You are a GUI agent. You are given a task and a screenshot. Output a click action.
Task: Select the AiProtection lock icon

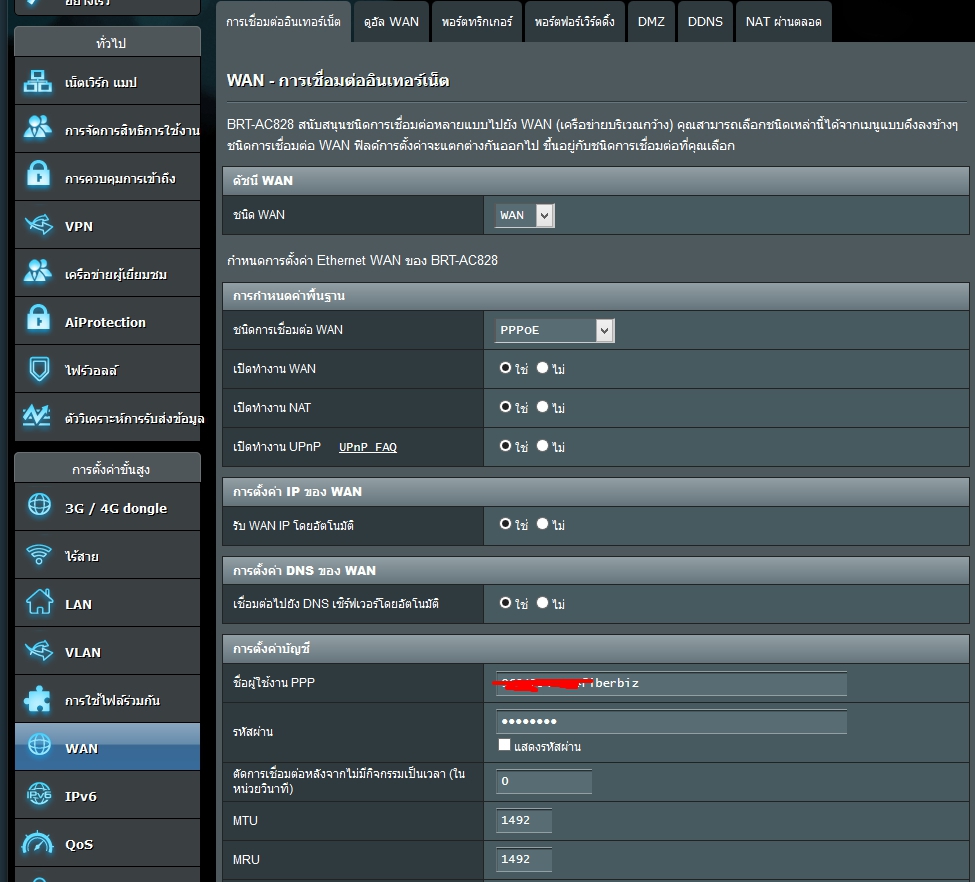(x=38, y=322)
